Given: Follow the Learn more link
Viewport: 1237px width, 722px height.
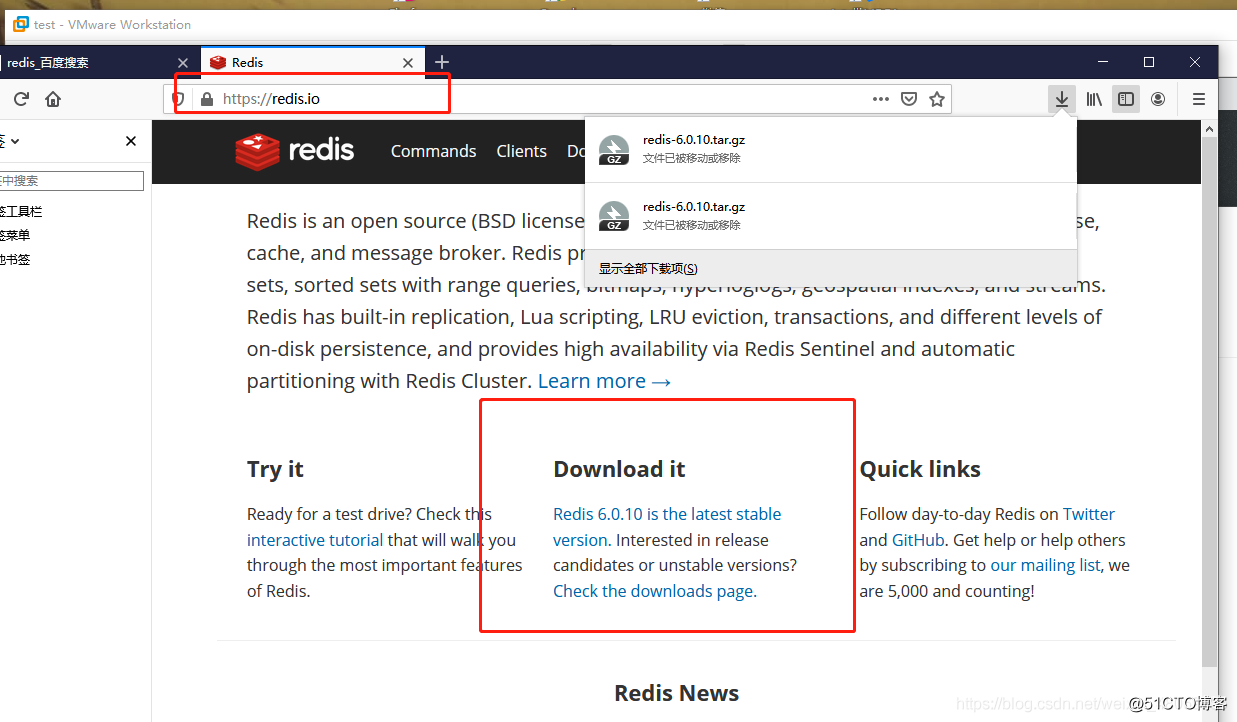Looking at the screenshot, I should click(x=605, y=381).
